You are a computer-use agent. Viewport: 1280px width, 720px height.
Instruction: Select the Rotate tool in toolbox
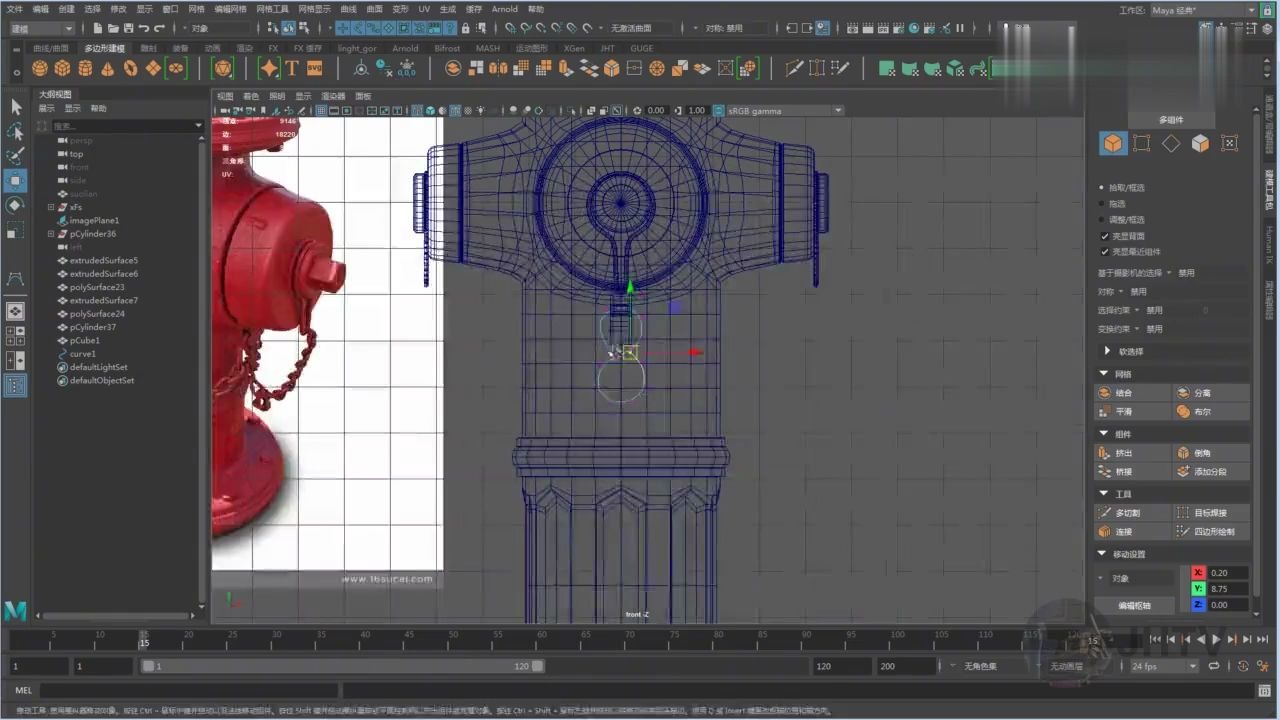point(15,205)
